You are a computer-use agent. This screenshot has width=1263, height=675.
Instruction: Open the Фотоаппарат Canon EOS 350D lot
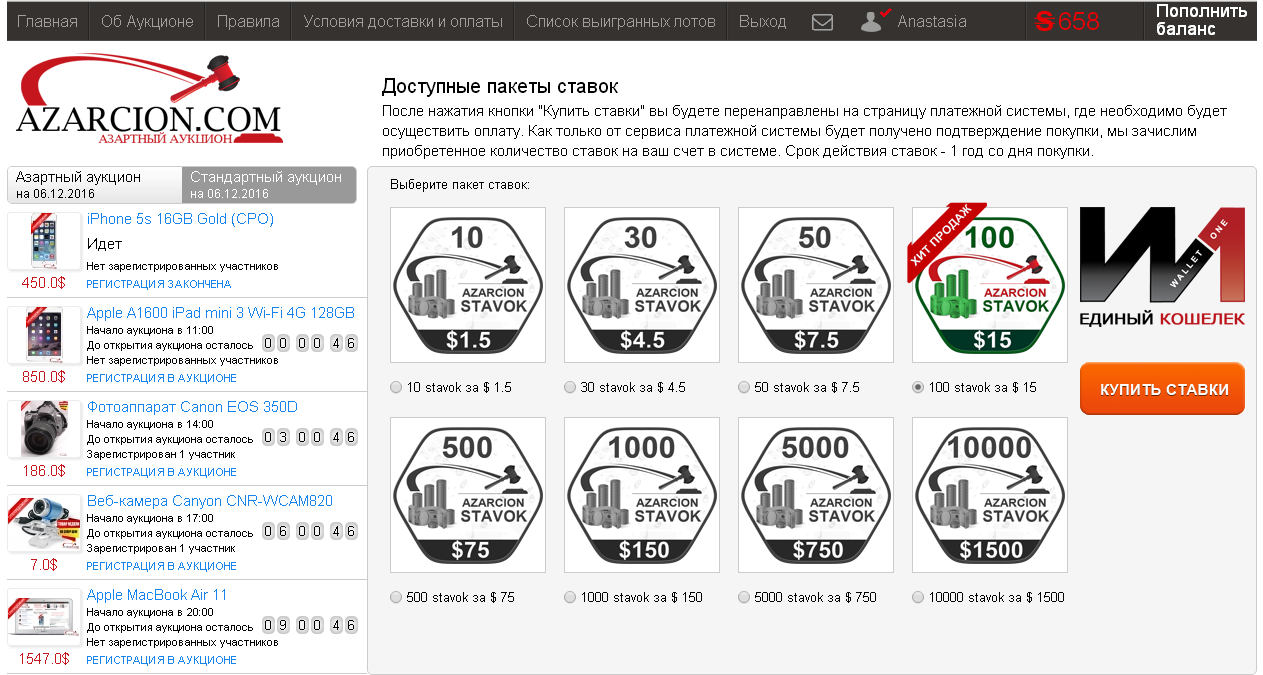[x=192, y=407]
